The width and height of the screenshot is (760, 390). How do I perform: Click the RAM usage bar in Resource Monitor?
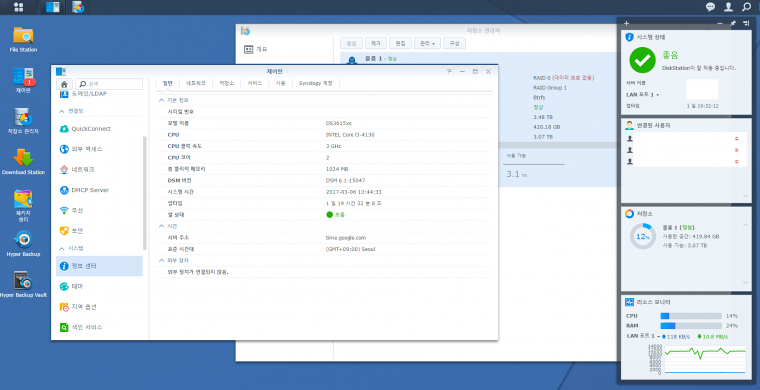coord(691,326)
